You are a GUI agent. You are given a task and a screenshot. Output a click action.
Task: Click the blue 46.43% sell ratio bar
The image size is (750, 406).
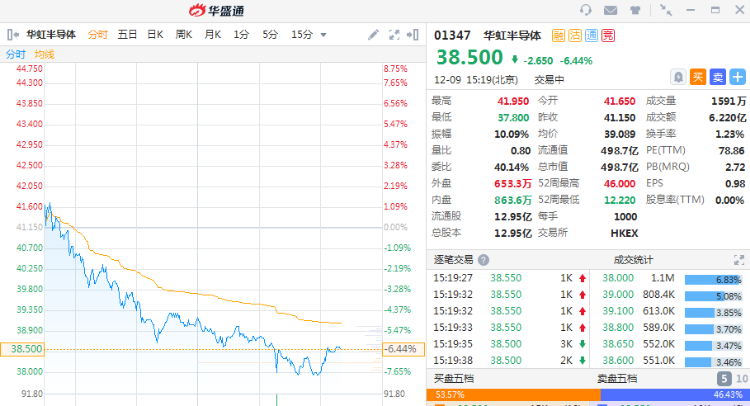675,395
